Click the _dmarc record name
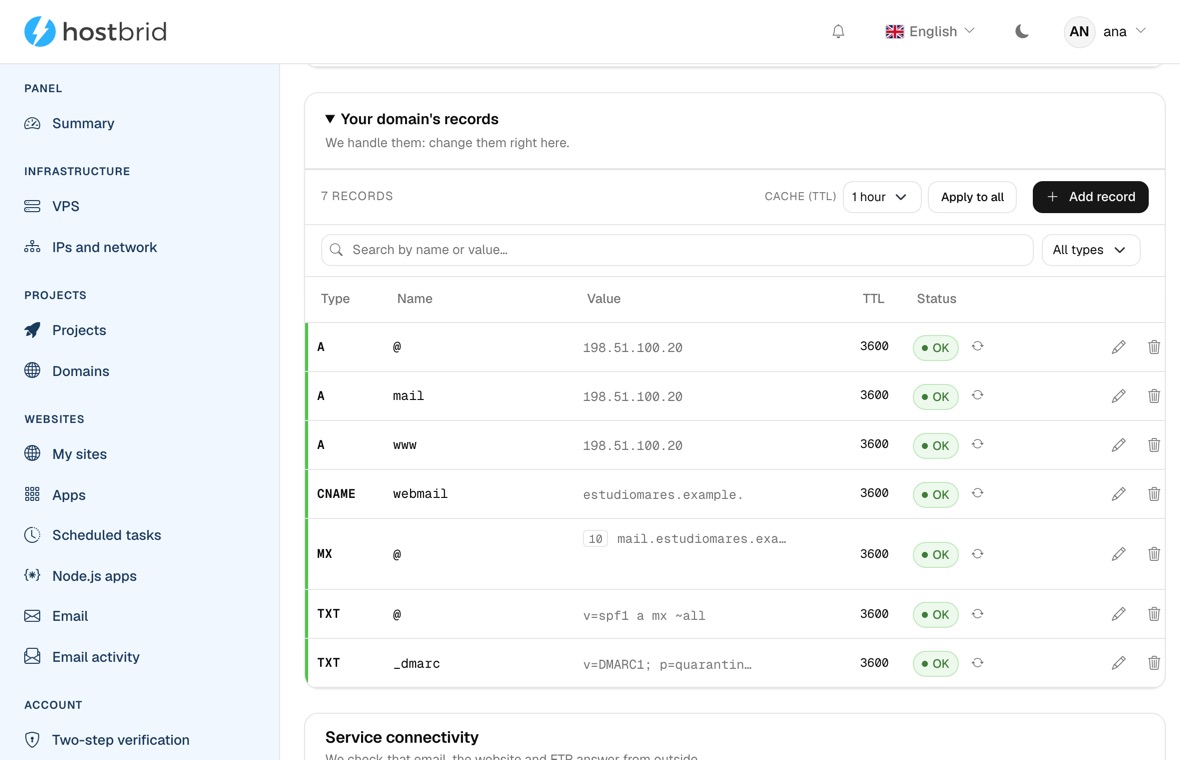1180x760 pixels. click(x=416, y=664)
